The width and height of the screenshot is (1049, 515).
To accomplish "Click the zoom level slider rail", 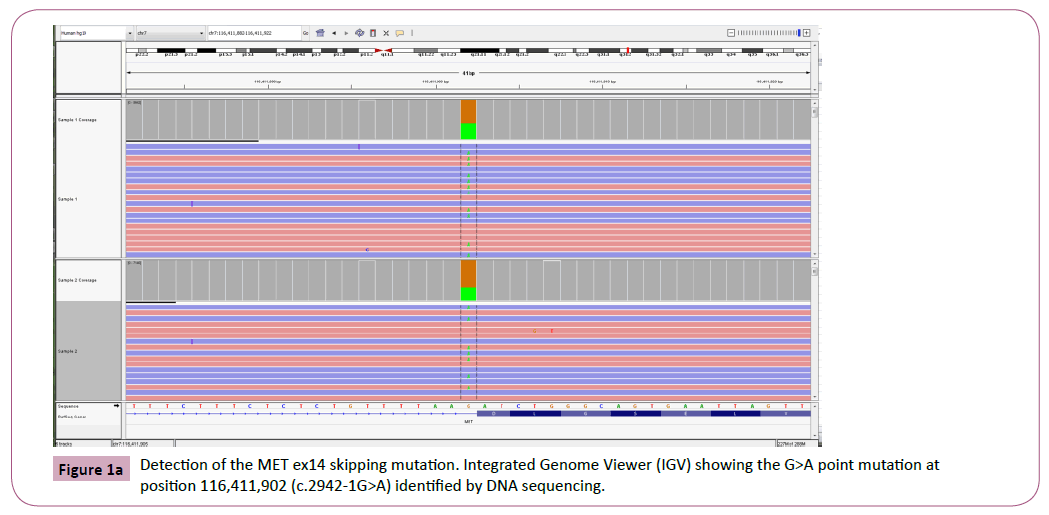I will click(x=768, y=33).
